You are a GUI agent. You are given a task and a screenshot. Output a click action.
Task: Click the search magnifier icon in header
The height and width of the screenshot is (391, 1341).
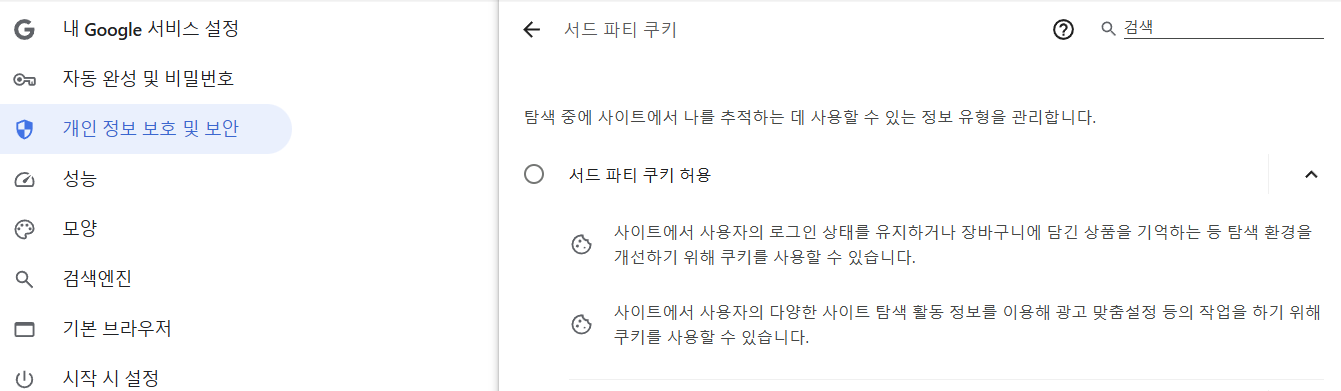click(x=1108, y=30)
